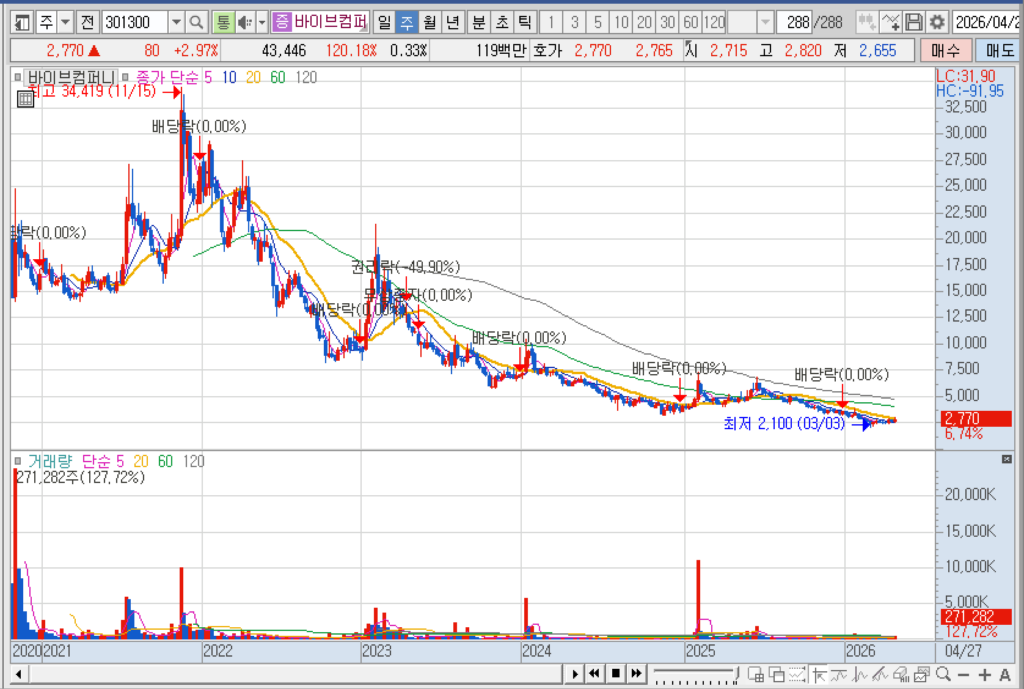Switch to second 초 chart period
This screenshot has width=1024, height=689.
coord(502,22)
